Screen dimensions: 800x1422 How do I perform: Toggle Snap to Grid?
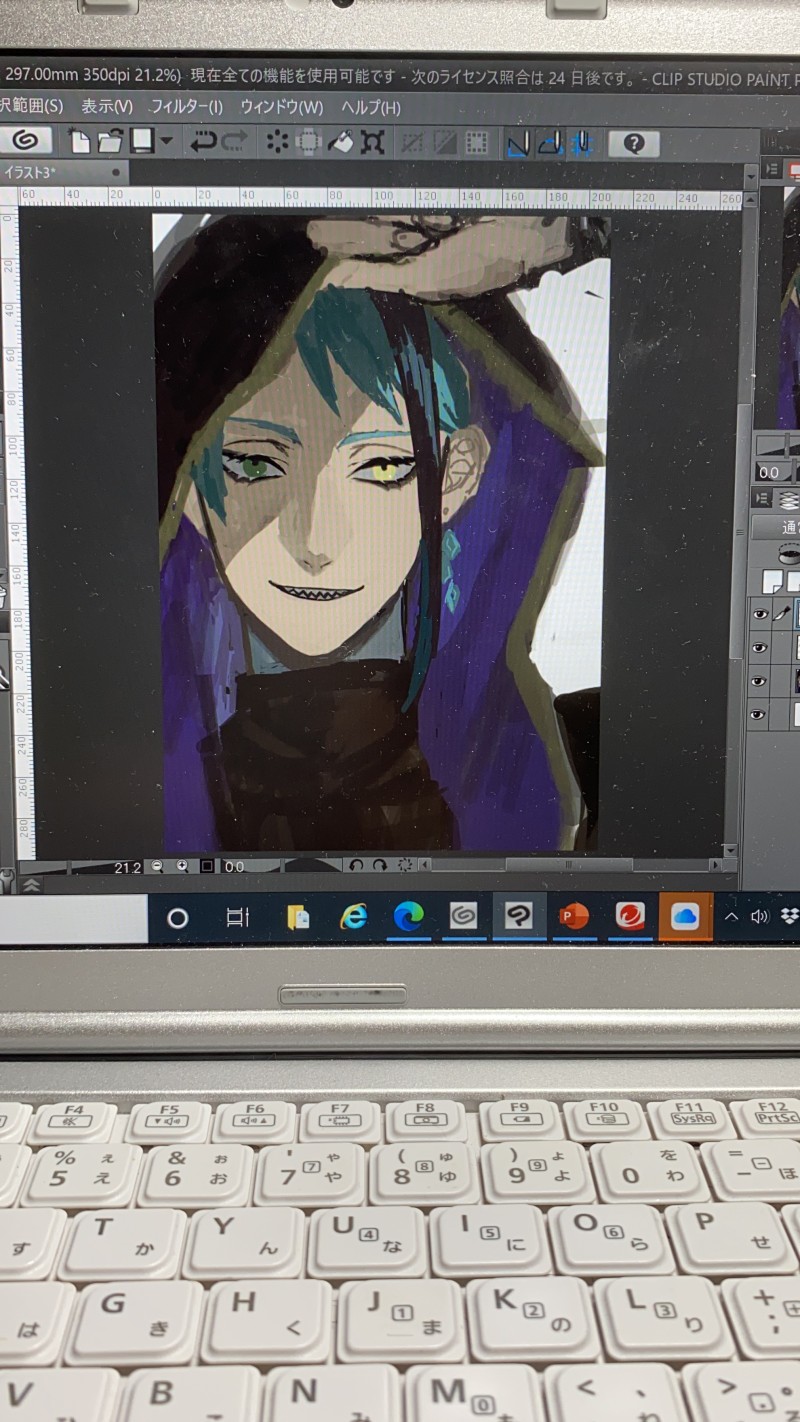[581, 144]
